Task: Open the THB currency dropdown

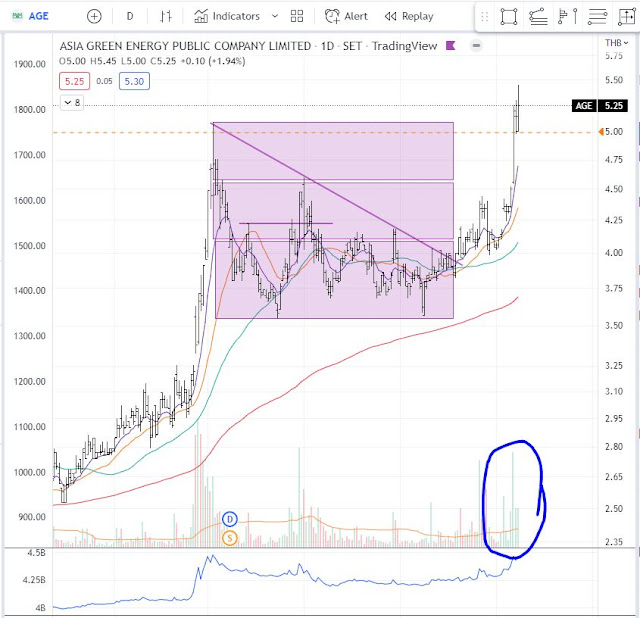Action: (x=616, y=43)
